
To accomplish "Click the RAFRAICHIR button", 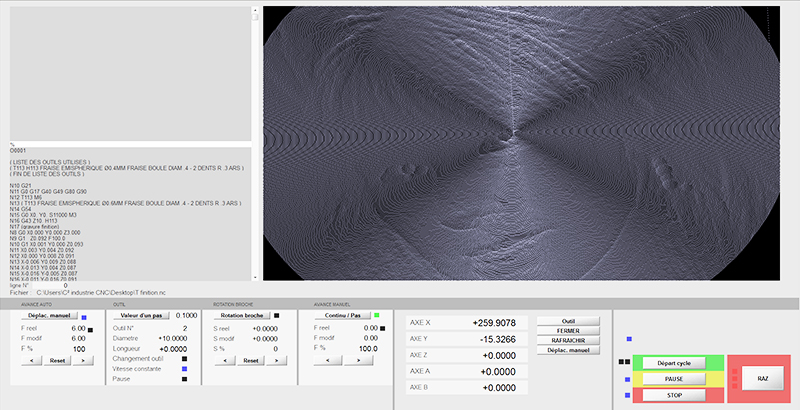I will coord(568,341).
